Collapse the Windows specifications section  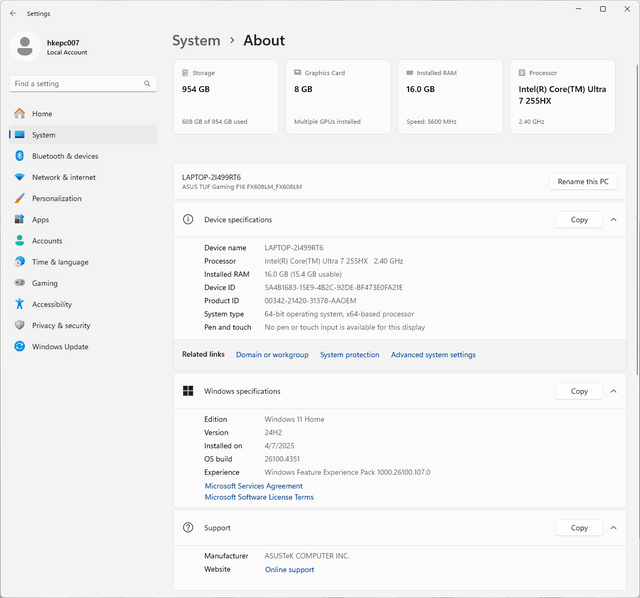pos(613,391)
